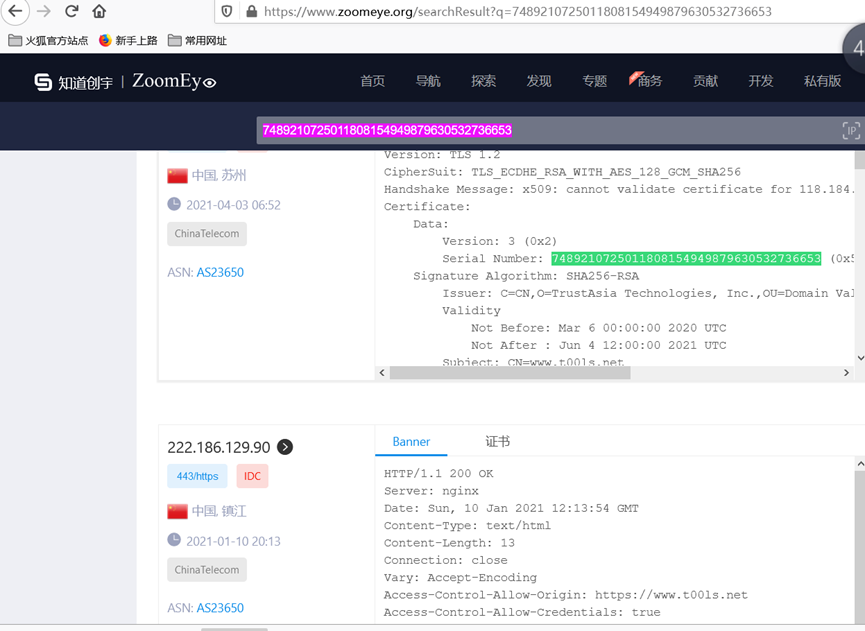The width and height of the screenshot is (865, 631).
Task: Click the ZoomEye logo
Action: pyautogui.click(x=125, y=81)
